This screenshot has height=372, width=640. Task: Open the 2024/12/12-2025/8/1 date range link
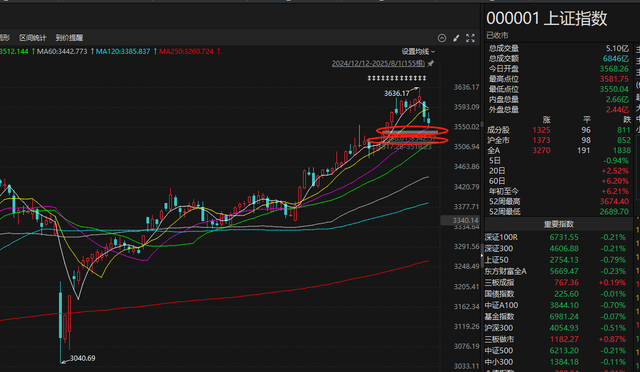[378, 63]
